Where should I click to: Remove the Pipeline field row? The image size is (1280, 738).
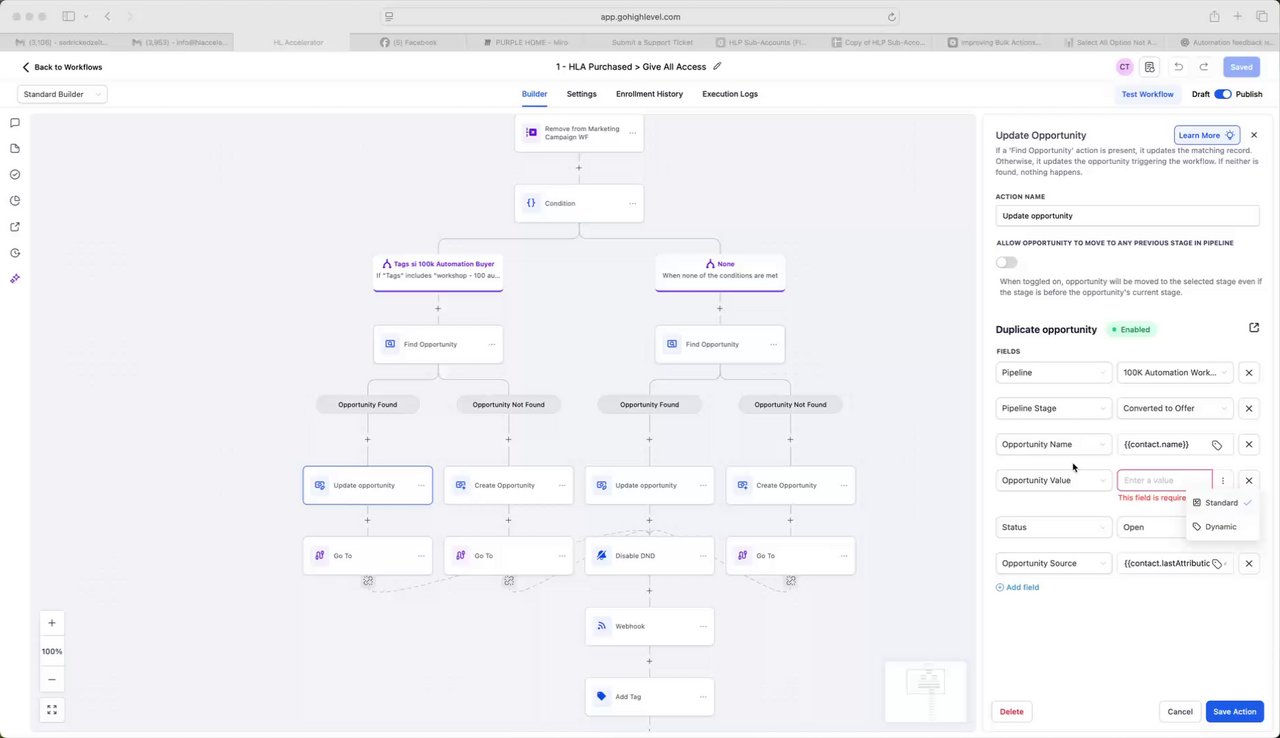[x=1248, y=373]
